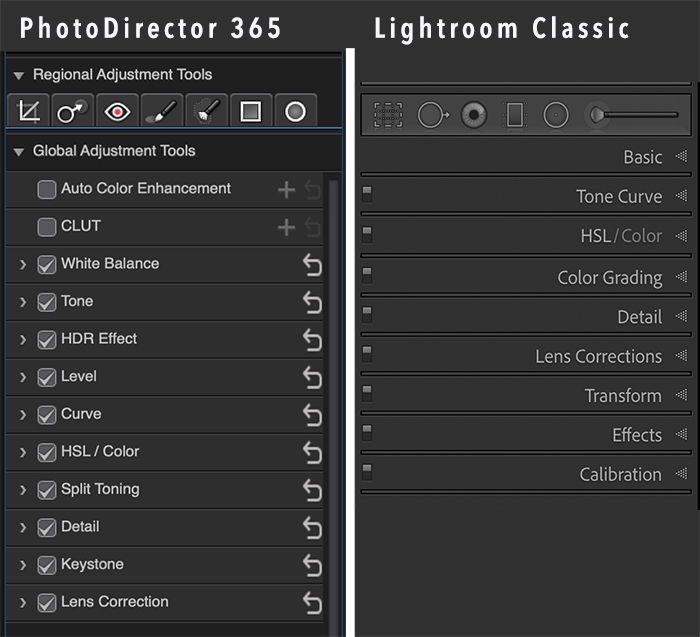
Task: Uncheck HDR Effect checkbox
Action: point(47,339)
